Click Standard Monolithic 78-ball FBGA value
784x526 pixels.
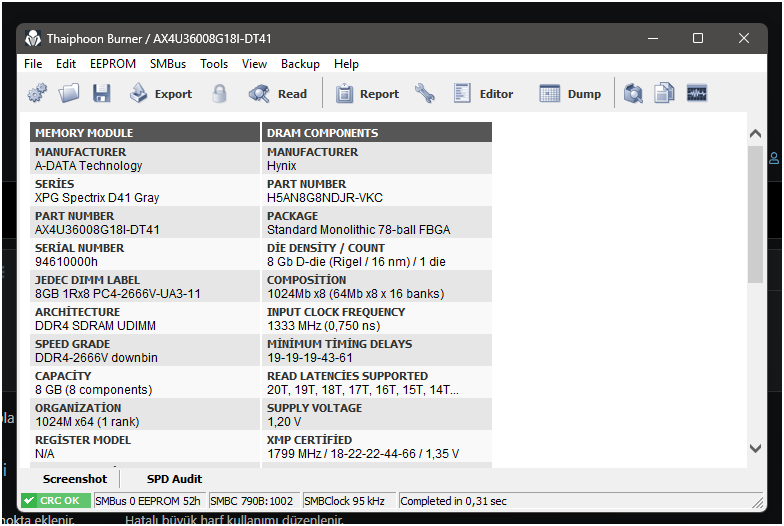358,230
